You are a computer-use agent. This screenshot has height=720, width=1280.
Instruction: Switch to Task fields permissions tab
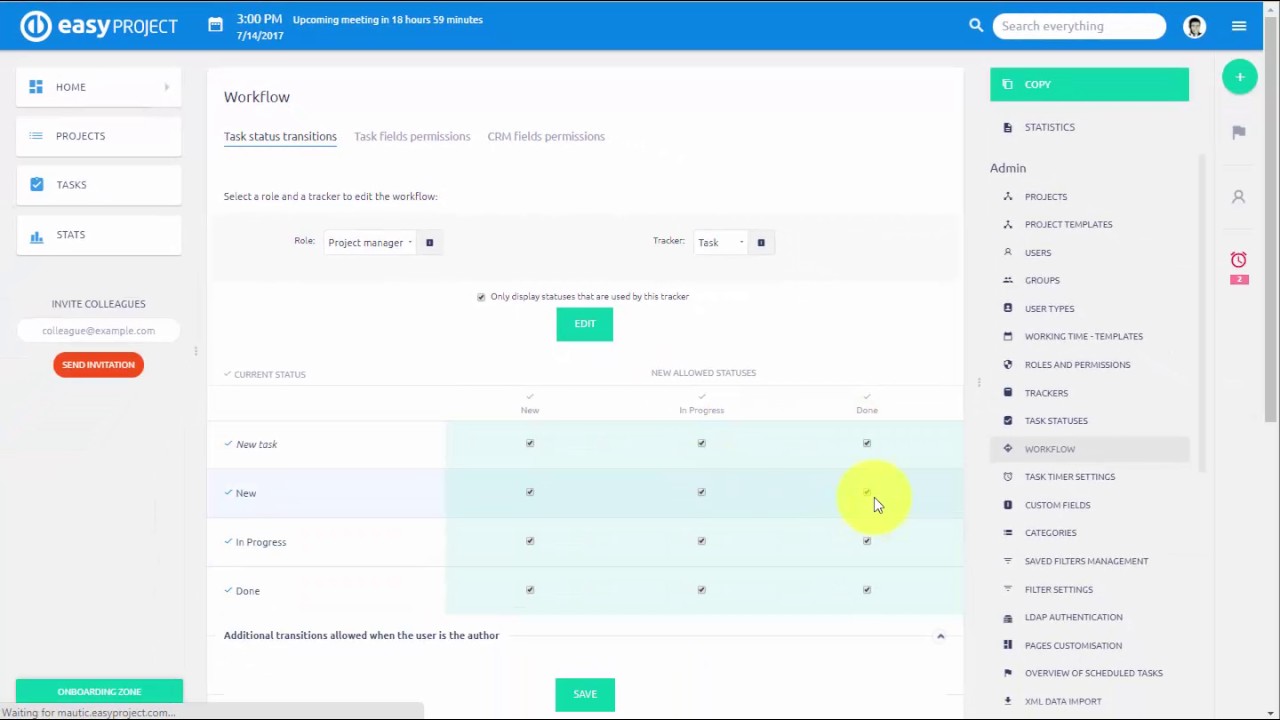pyautogui.click(x=412, y=136)
